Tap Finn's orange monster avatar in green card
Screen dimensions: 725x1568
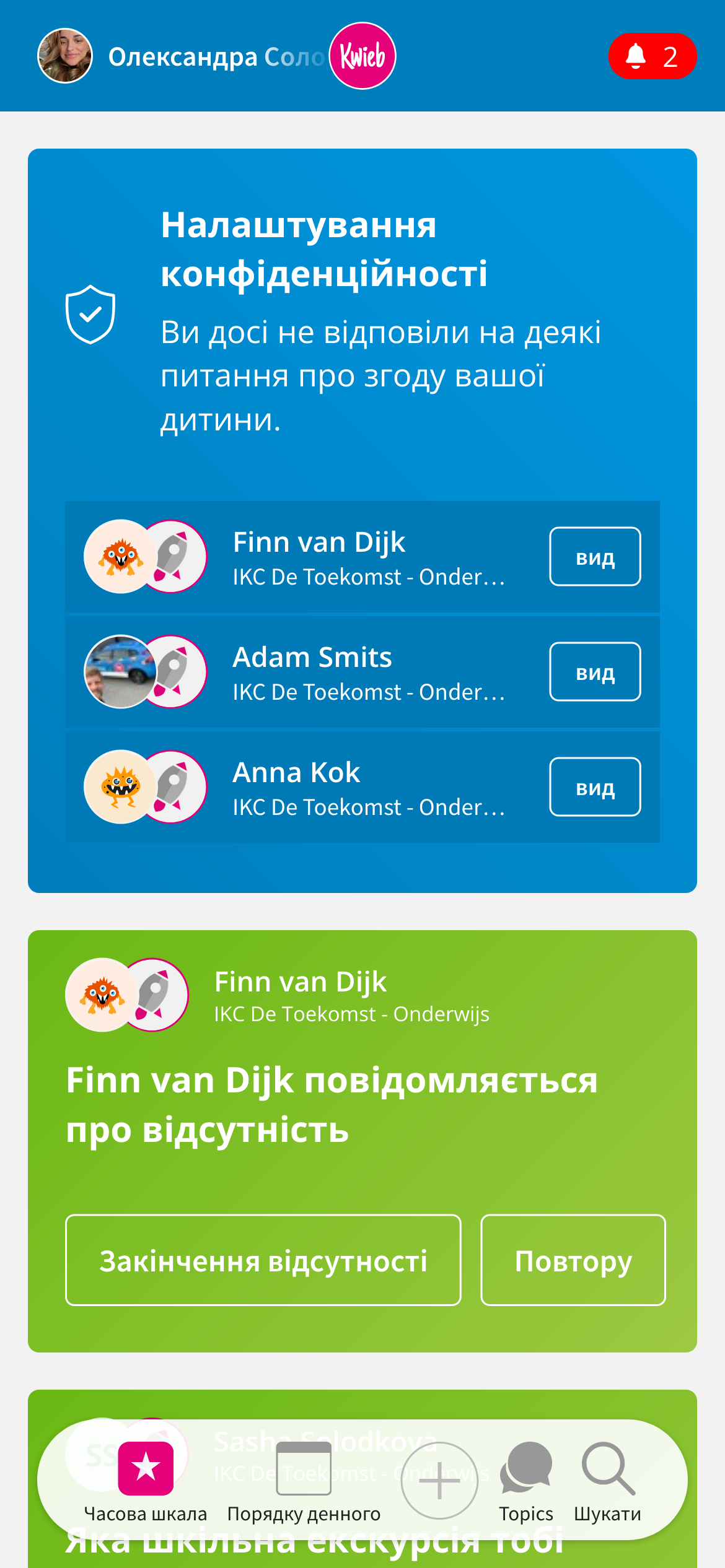102,995
